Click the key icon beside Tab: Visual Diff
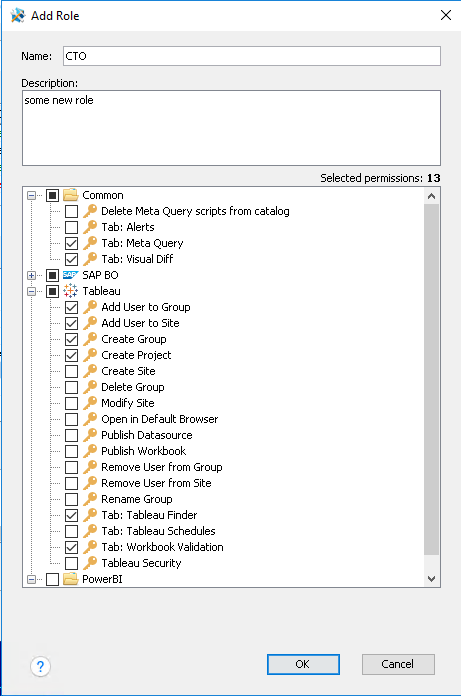 click(x=90, y=259)
